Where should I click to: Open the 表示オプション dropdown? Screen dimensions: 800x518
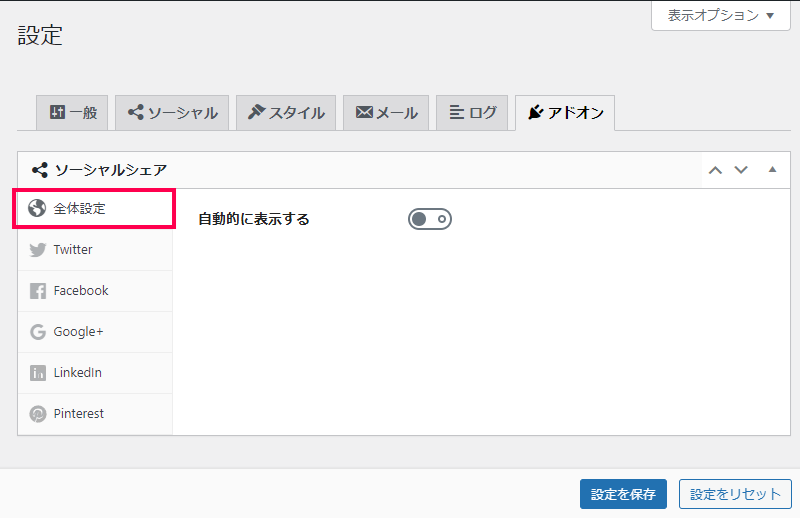(721, 15)
